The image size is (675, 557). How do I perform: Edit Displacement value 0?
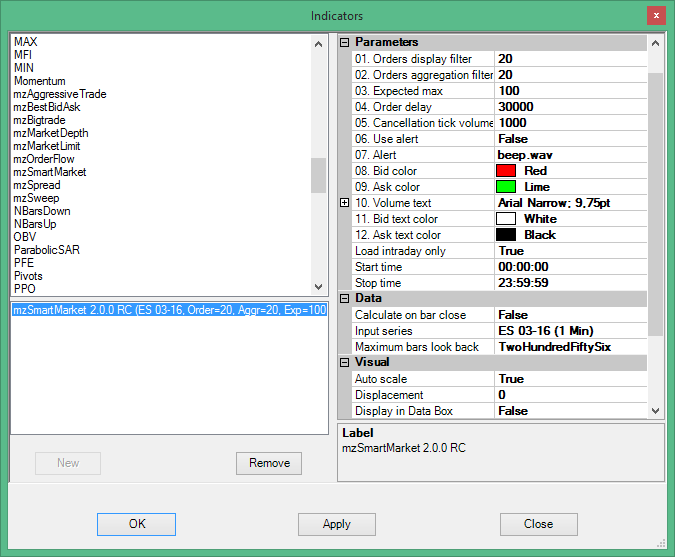point(571,395)
